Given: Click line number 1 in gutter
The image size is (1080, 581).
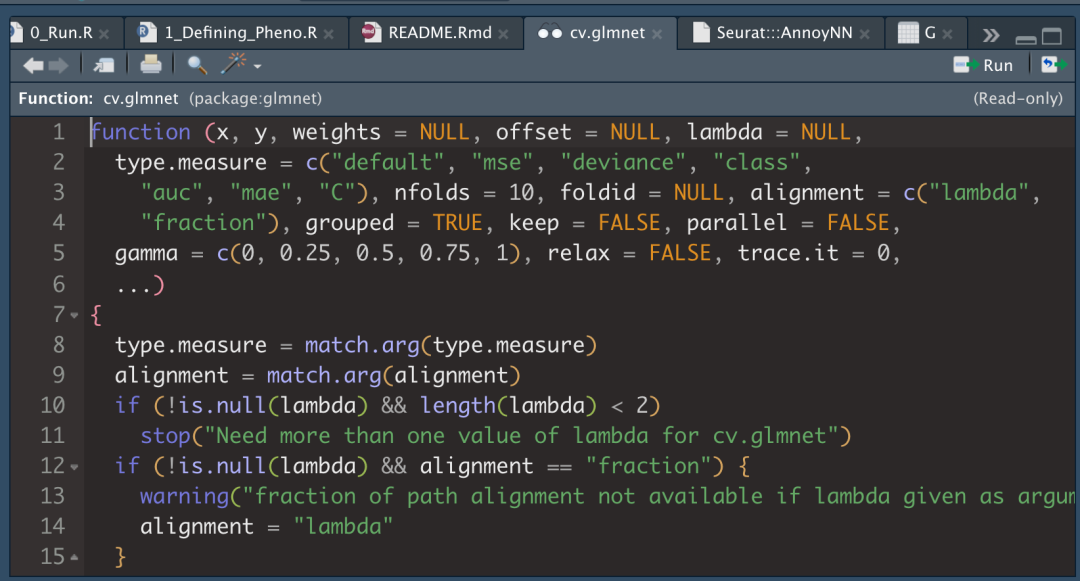Looking at the screenshot, I should point(59,131).
